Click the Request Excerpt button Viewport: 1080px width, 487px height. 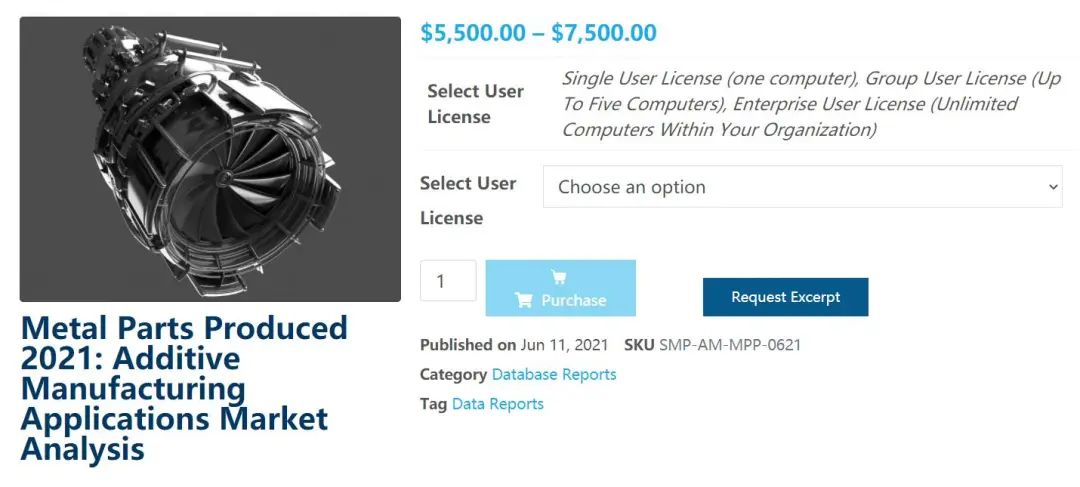[x=785, y=297]
